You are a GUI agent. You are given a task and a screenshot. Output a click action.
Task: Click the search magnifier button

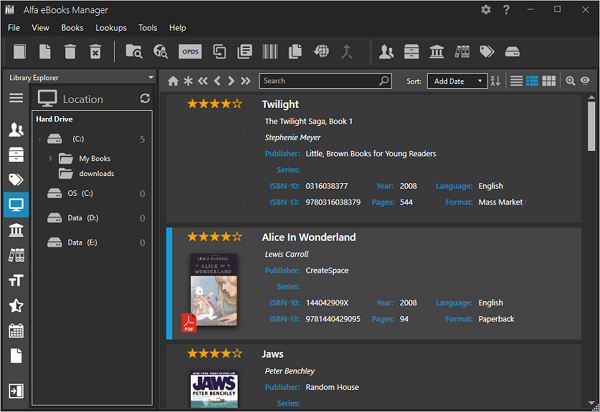click(384, 81)
